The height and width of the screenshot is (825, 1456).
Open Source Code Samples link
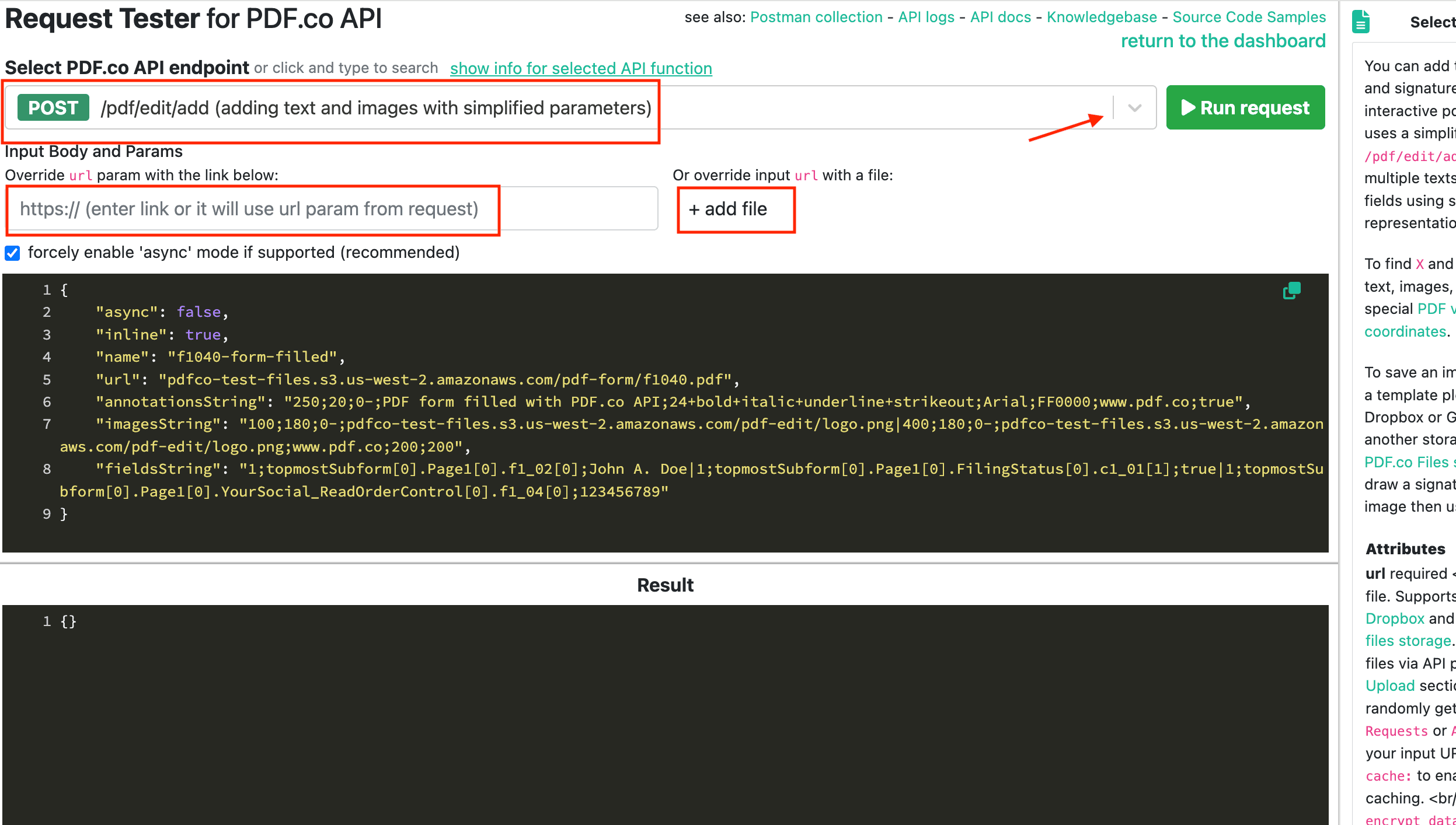[1249, 18]
